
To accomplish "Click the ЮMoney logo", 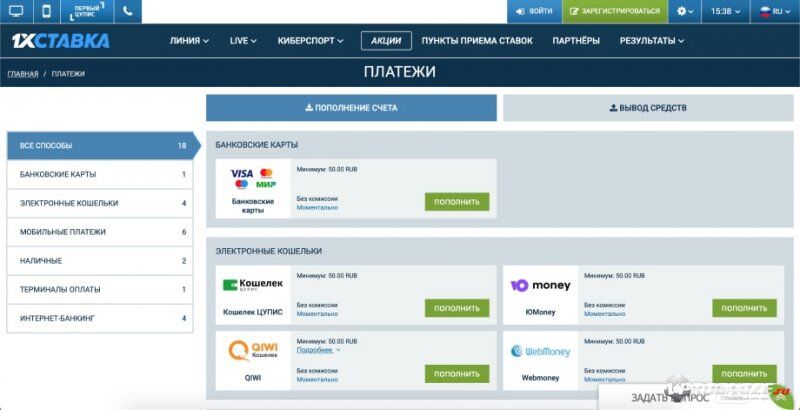I will (540, 285).
